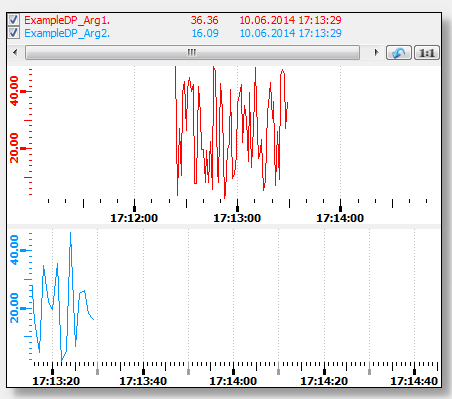Click the red value 36.36

pyautogui.click(x=204, y=20)
